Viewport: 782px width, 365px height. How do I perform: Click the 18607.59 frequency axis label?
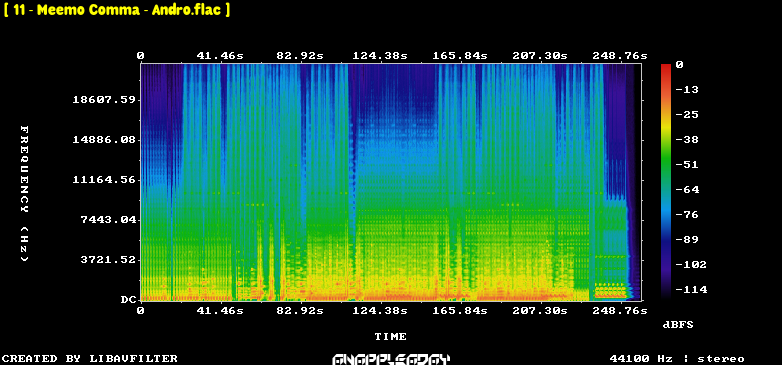[104, 100]
